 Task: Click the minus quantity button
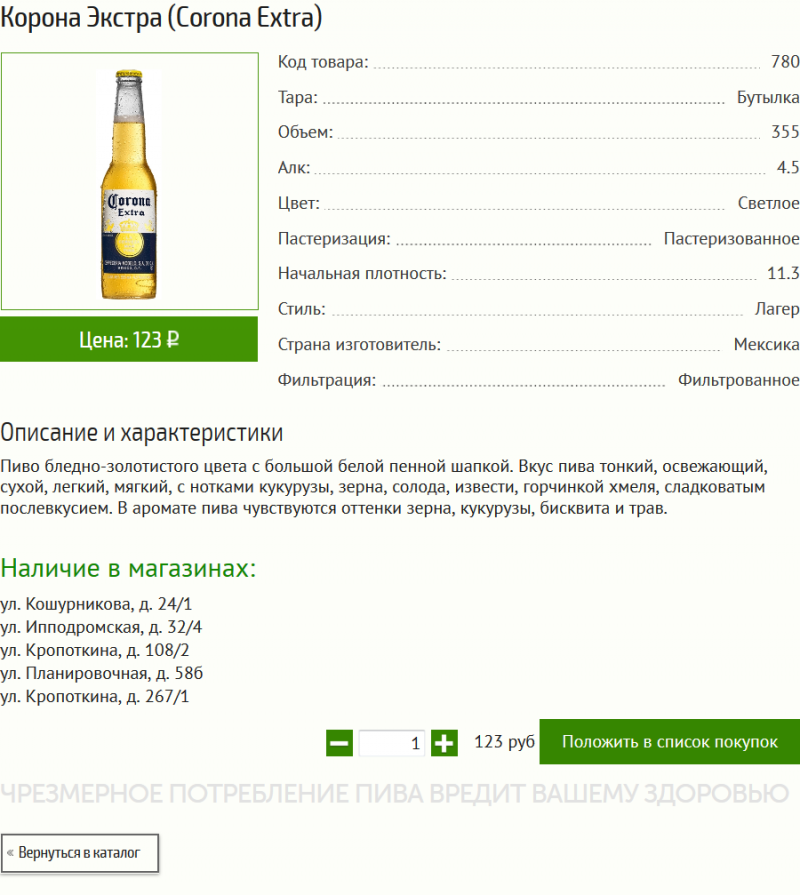click(340, 743)
